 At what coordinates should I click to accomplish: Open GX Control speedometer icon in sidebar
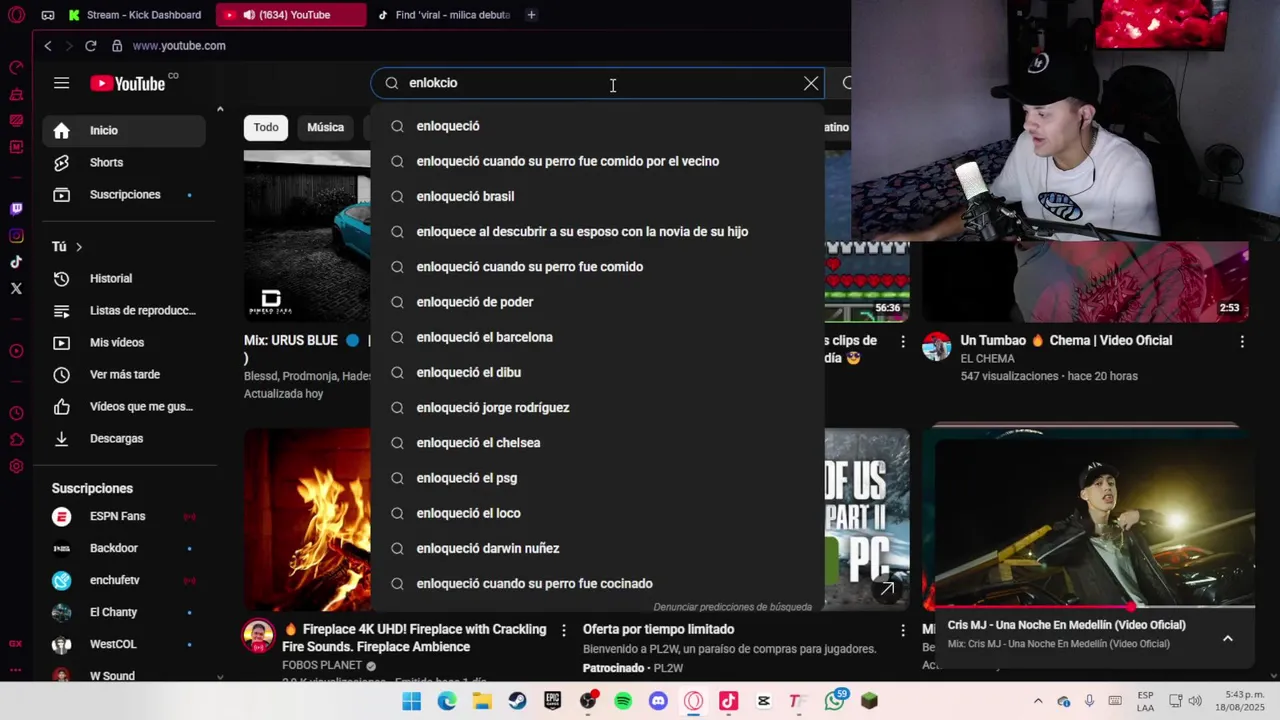tap(16, 67)
